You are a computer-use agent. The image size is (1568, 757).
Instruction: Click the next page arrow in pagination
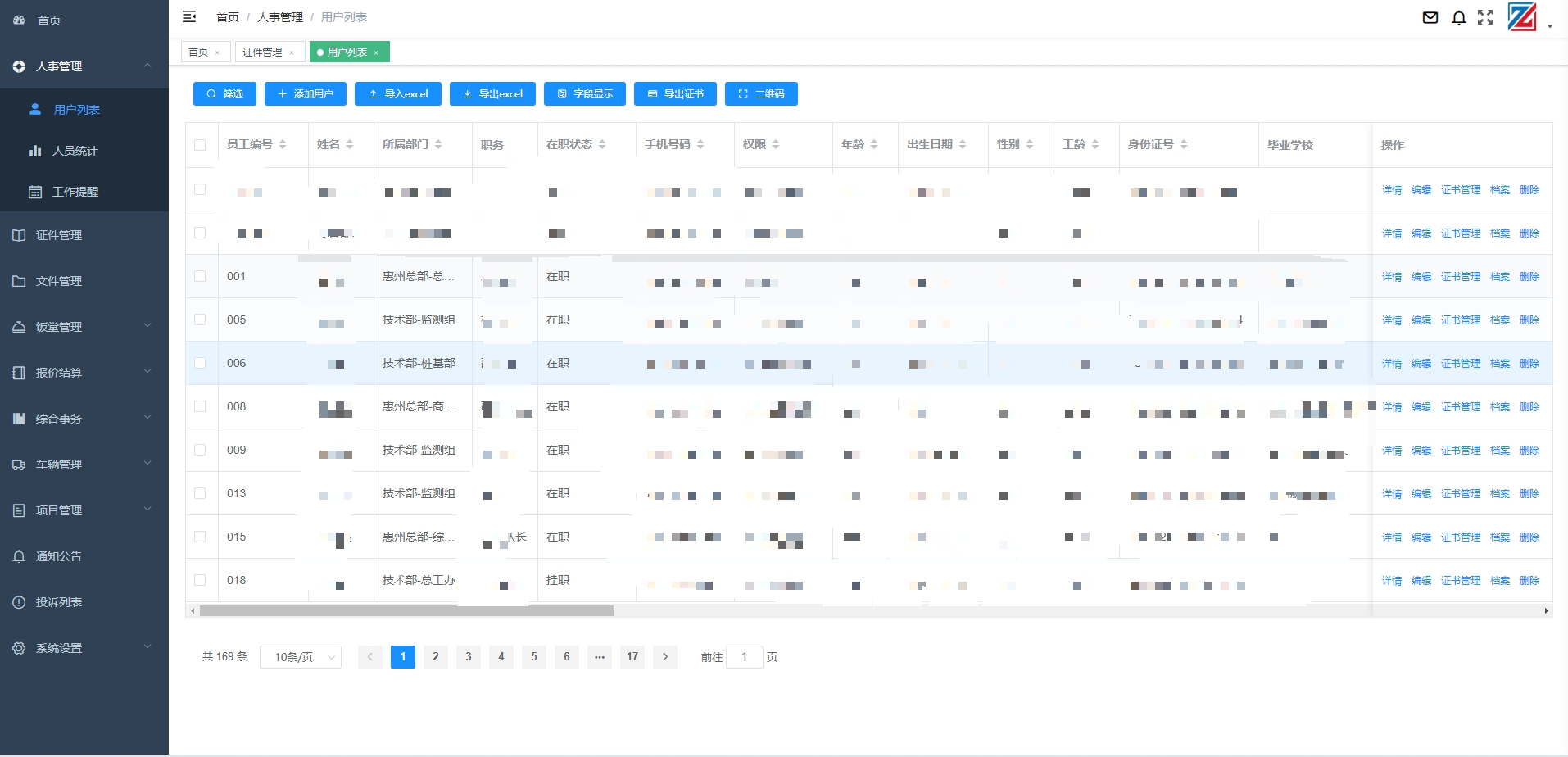click(x=665, y=657)
